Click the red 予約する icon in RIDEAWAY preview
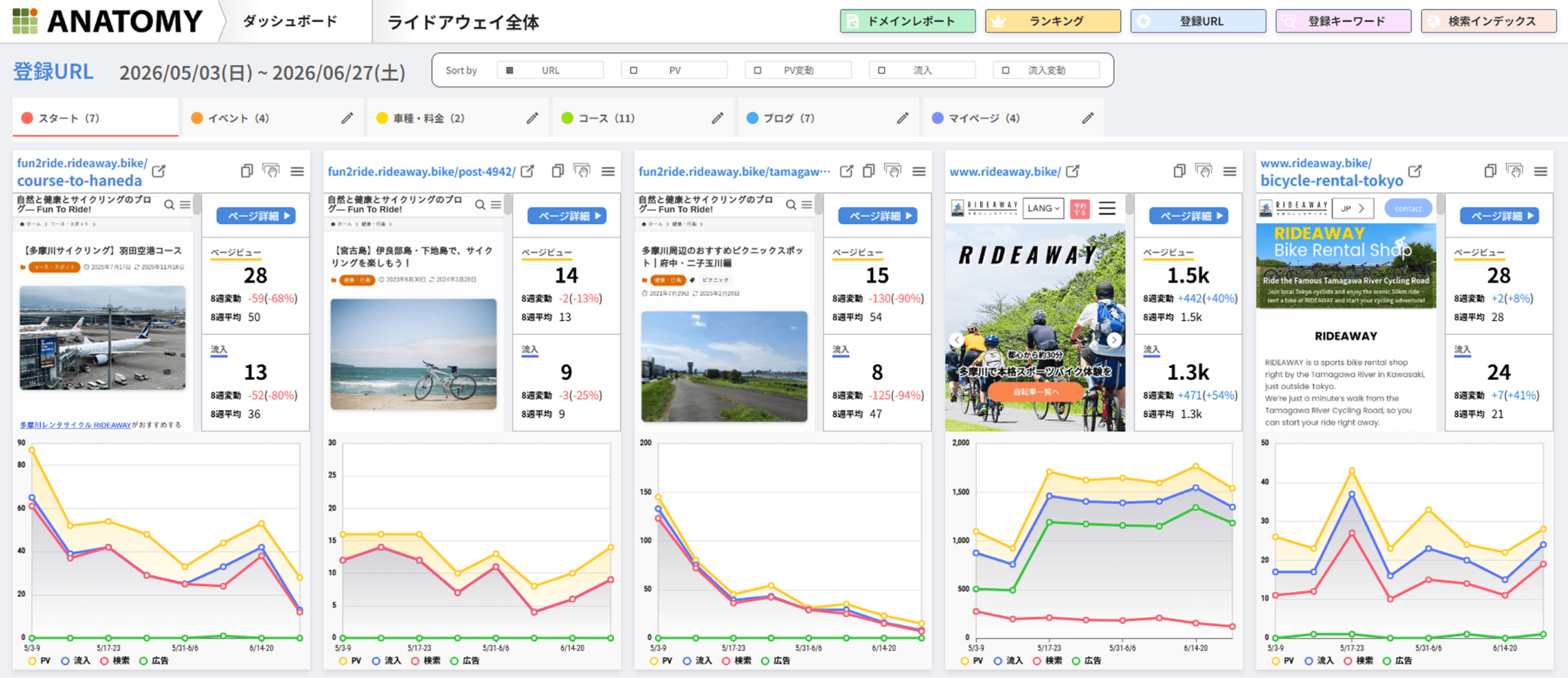 (x=1080, y=208)
